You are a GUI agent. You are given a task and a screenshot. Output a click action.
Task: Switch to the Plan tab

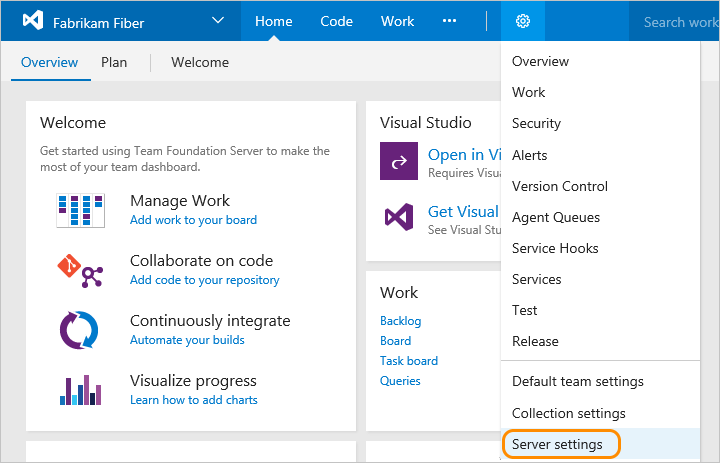[114, 62]
